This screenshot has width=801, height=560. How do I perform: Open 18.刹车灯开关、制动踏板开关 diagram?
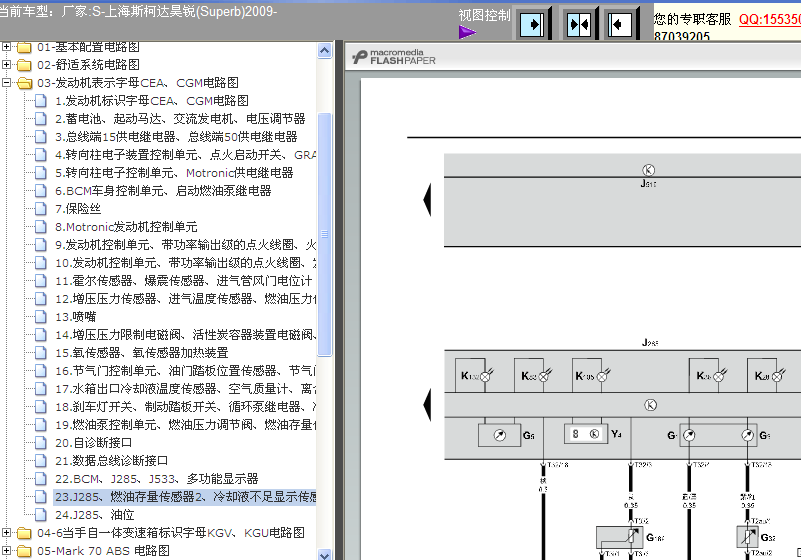[x=185, y=406]
